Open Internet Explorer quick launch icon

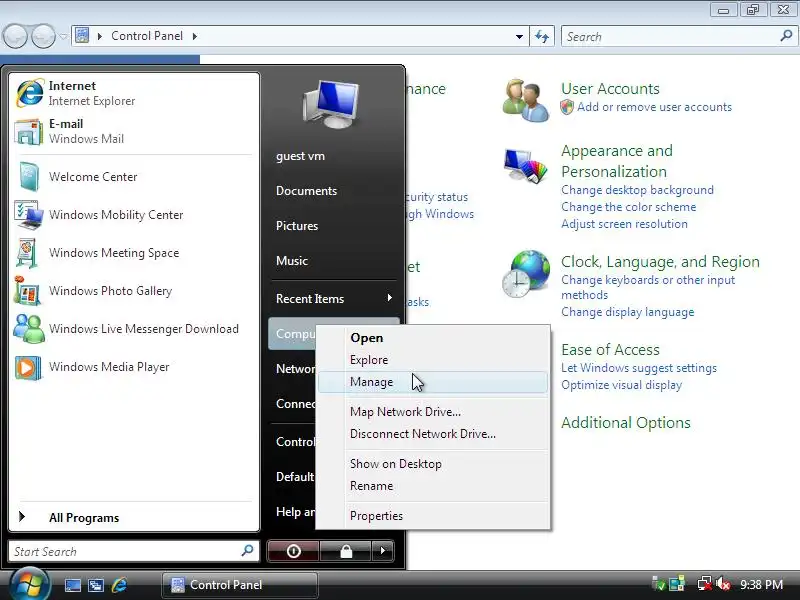[x=119, y=585]
